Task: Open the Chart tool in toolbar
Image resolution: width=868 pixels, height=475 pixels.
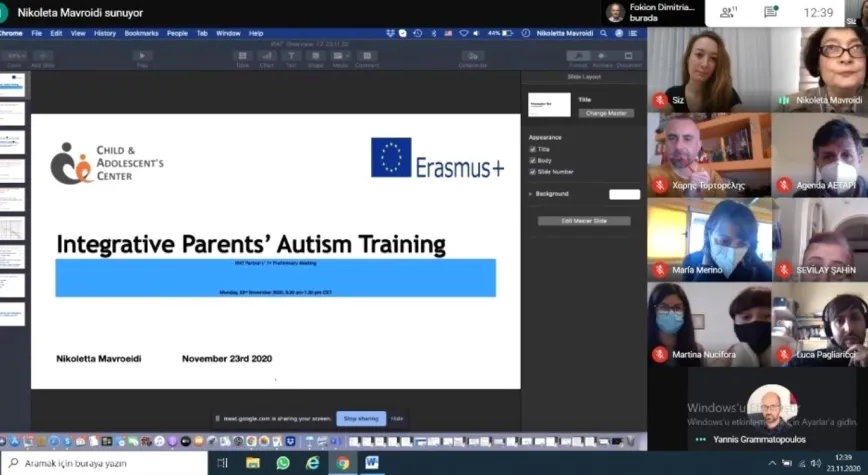Action: (x=267, y=56)
